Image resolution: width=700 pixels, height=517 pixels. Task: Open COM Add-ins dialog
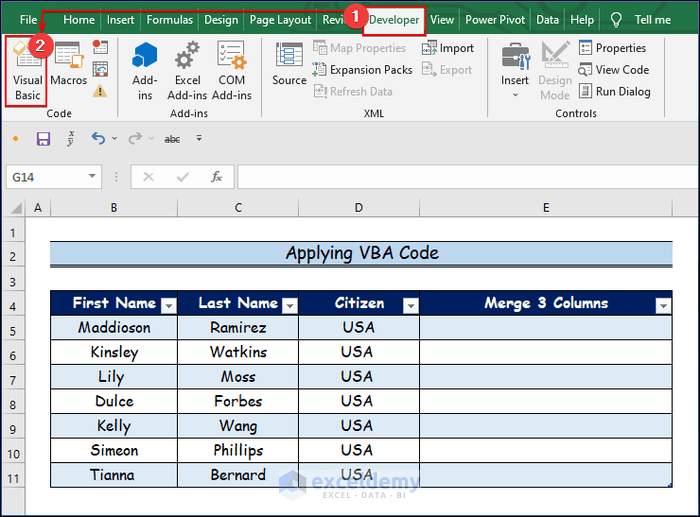click(232, 71)
